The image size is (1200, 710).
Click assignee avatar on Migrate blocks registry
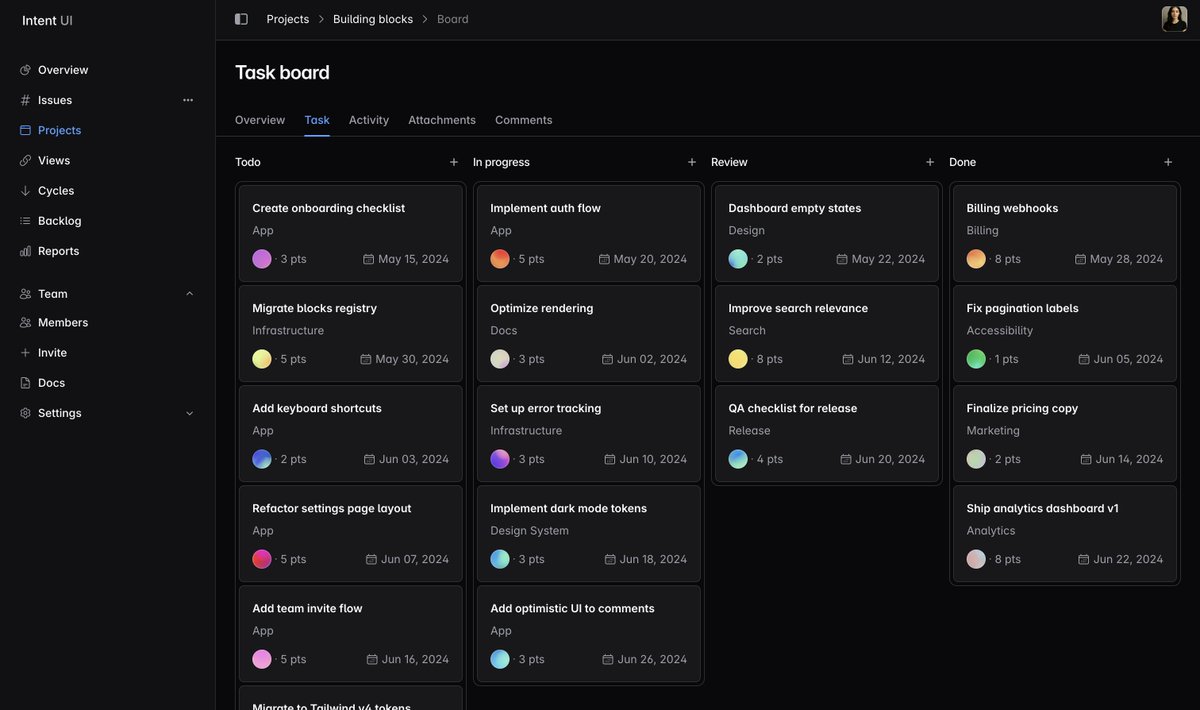[x=262, y=359]
